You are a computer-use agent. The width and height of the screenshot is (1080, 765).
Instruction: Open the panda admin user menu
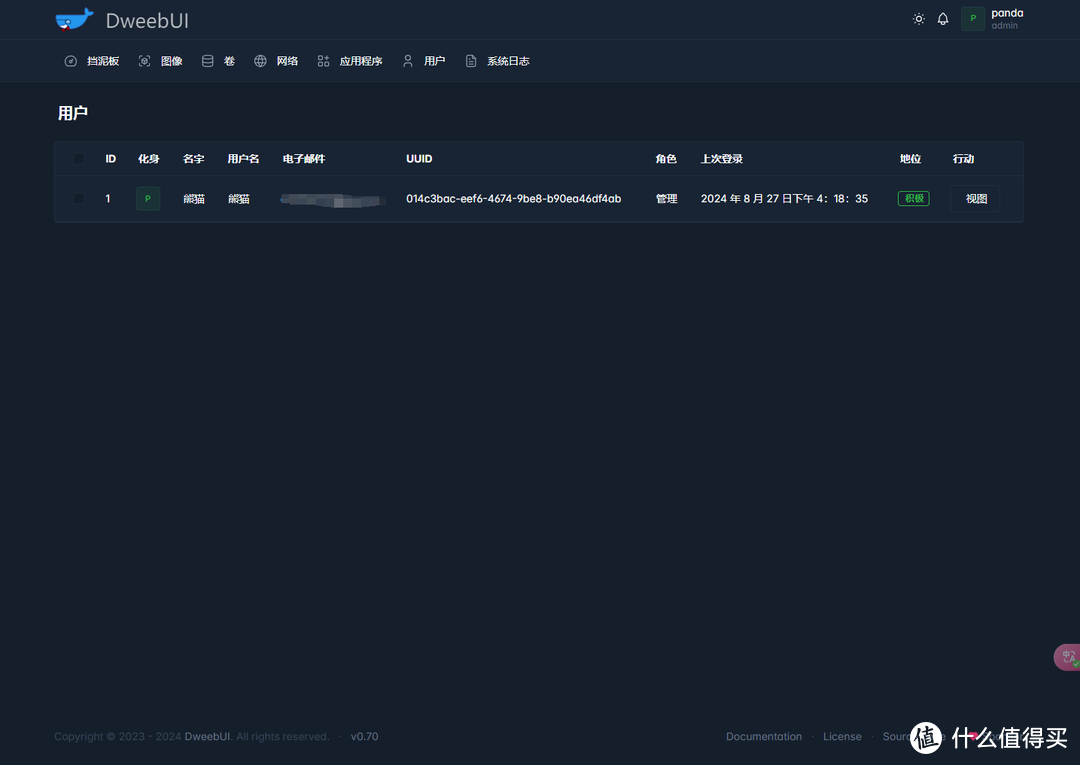point(993,19)
